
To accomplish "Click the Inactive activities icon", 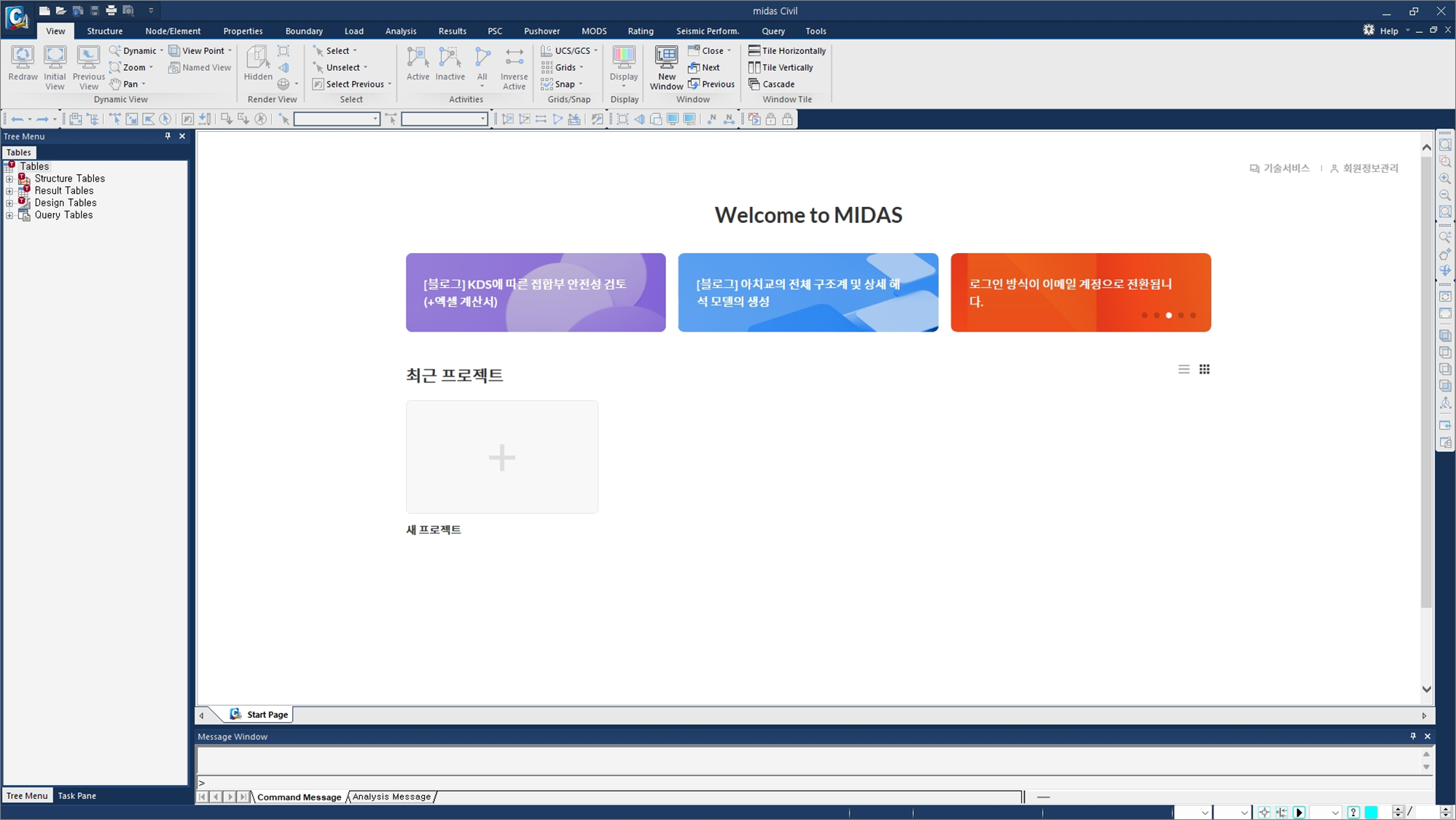I will pos(450,64).
